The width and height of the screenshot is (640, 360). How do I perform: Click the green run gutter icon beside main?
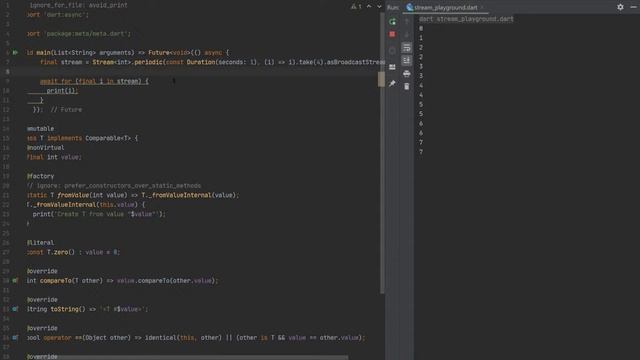click(15, 53)
